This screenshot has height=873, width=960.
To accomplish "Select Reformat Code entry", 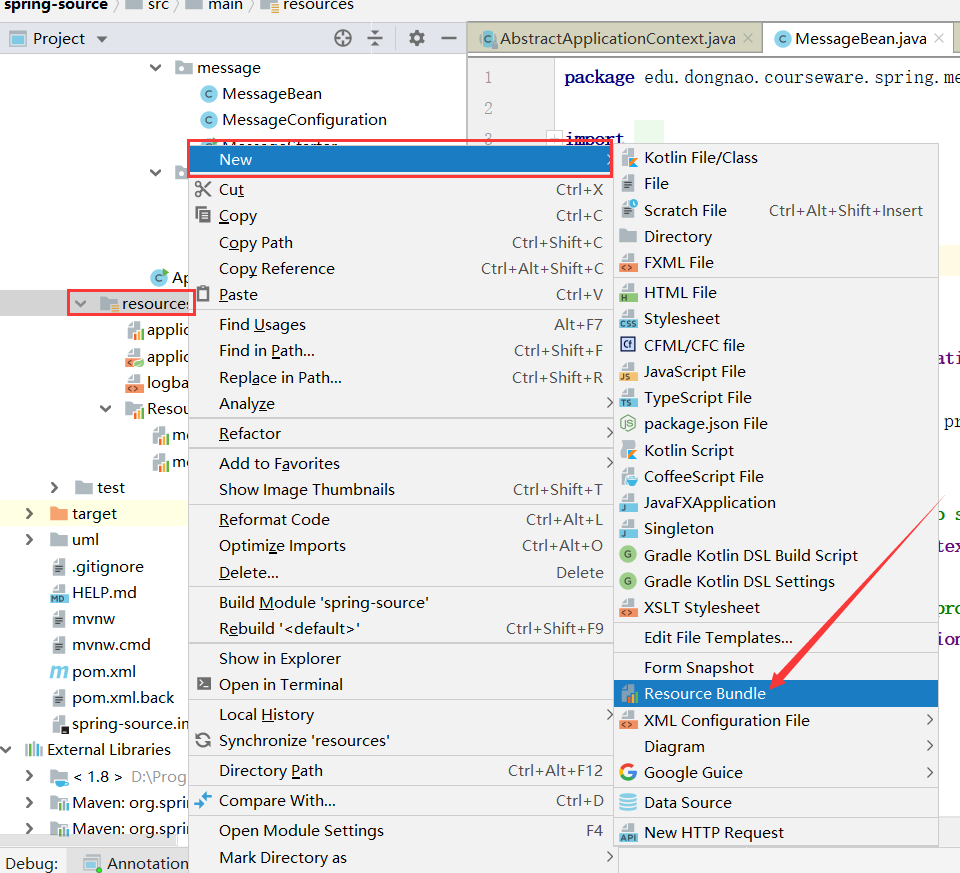I will pos(401,519).
